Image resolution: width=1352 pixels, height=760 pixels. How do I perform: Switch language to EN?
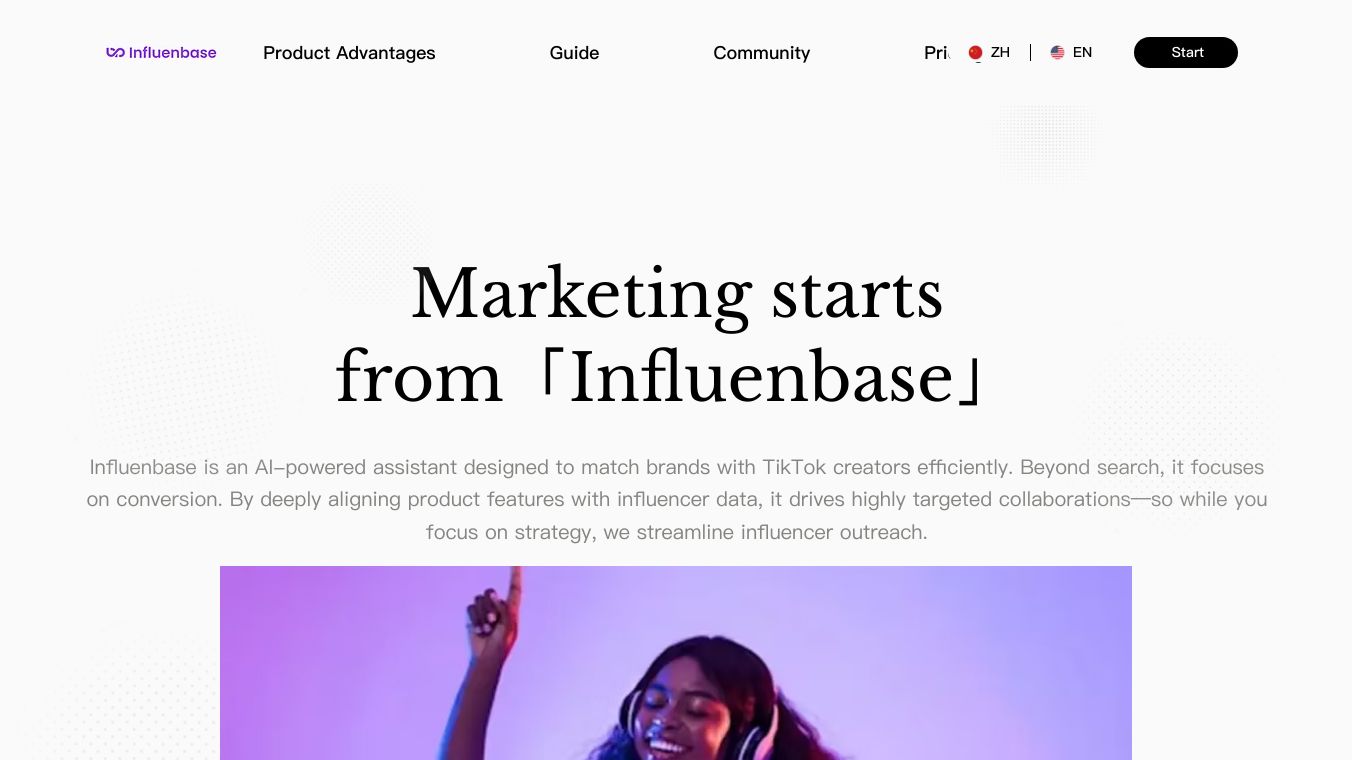1071,53
